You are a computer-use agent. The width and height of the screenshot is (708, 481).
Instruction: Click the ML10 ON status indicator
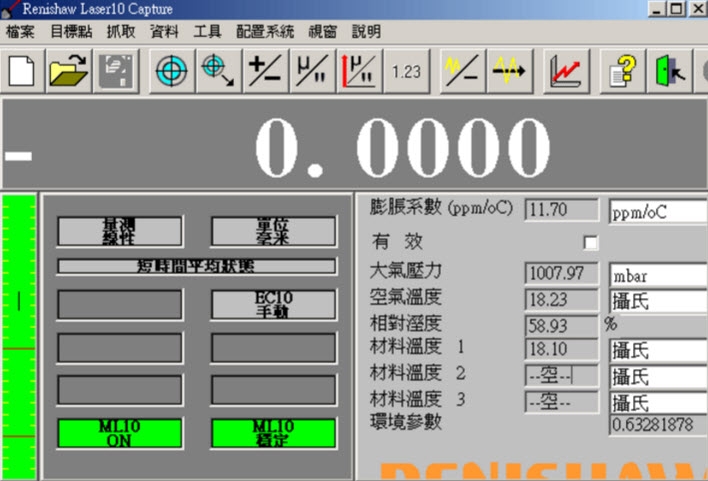tap(120, 433)
